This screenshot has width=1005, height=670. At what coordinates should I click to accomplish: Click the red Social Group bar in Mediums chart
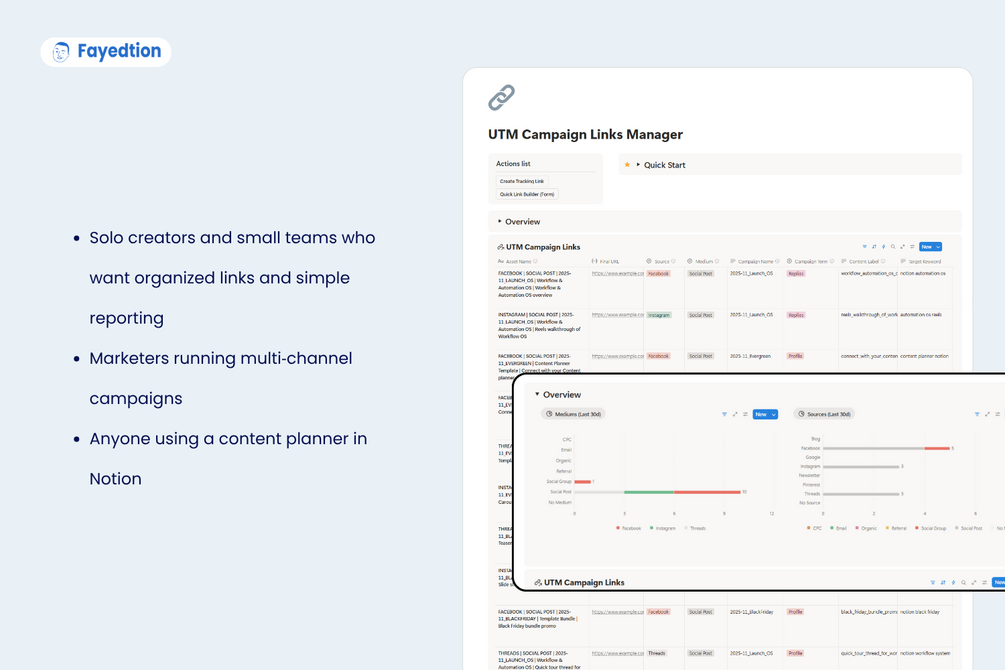[583, 482]
